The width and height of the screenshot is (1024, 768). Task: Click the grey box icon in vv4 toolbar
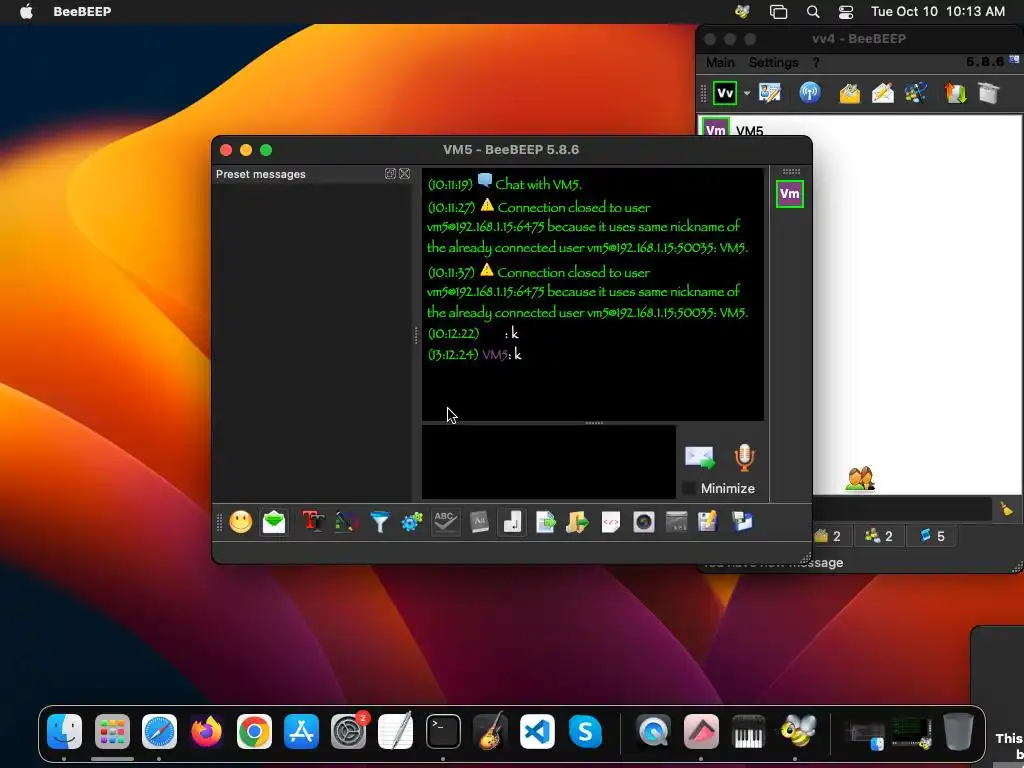989,93
